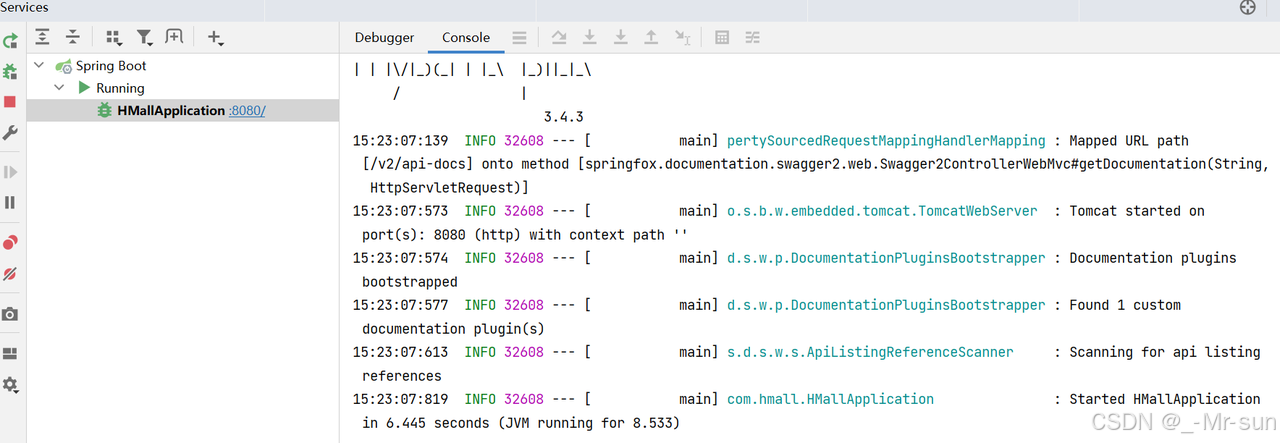Click the rerun in debug bug icon
Image resolution: width=1280 pixels, height=443 pixels.
(10, 71)
